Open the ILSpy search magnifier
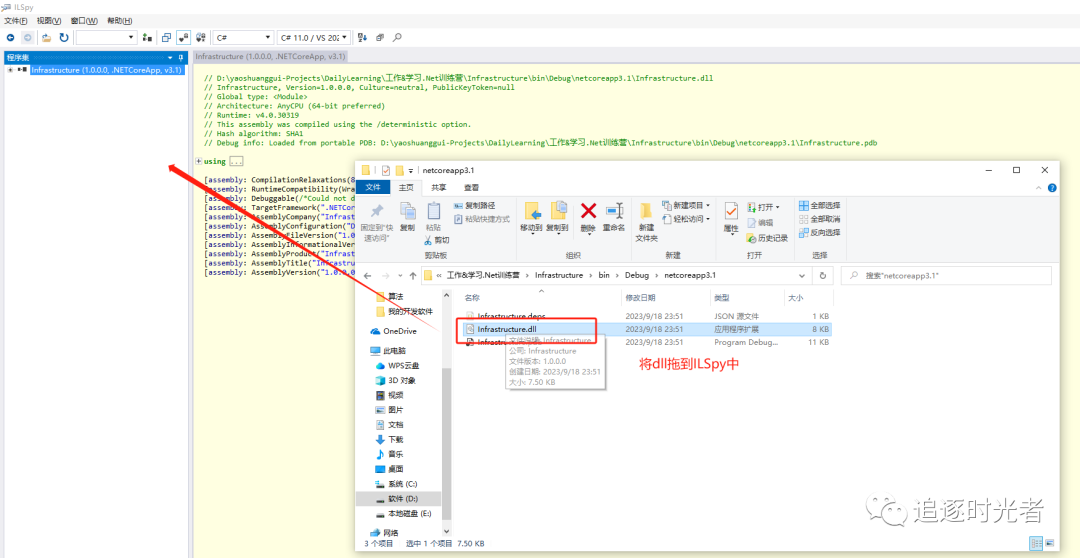1080x558 pixels. 397,37
